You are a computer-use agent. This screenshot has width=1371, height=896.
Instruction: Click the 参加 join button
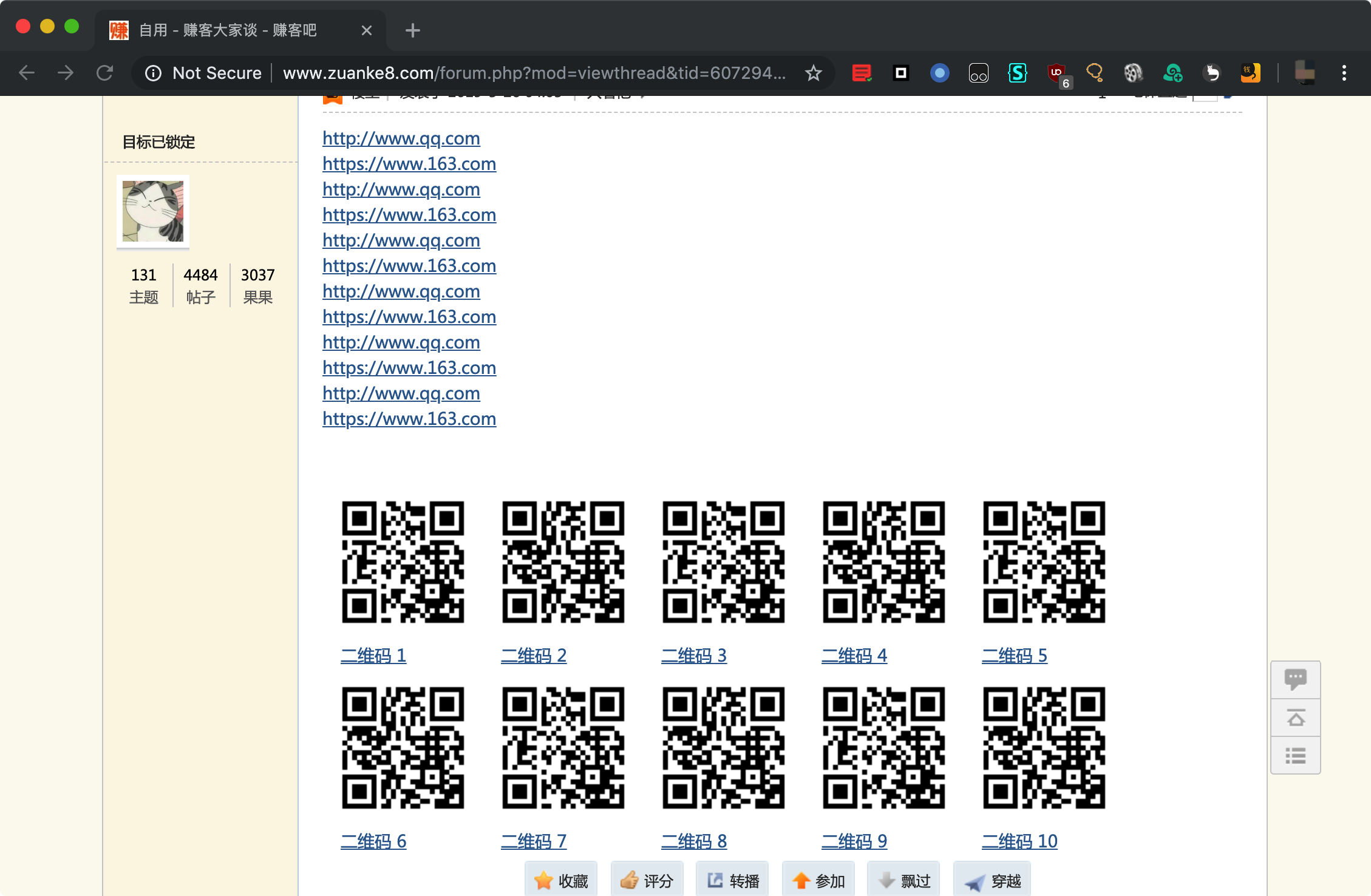pos(818,880)
